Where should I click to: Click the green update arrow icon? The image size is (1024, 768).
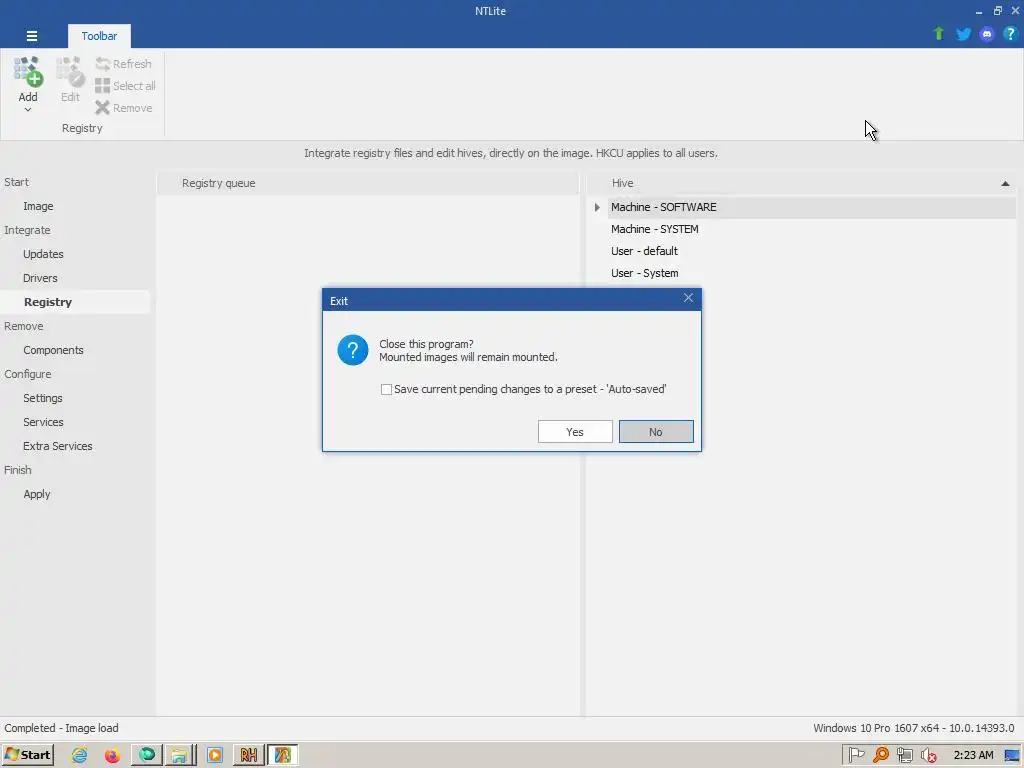[x=939, y=34]
